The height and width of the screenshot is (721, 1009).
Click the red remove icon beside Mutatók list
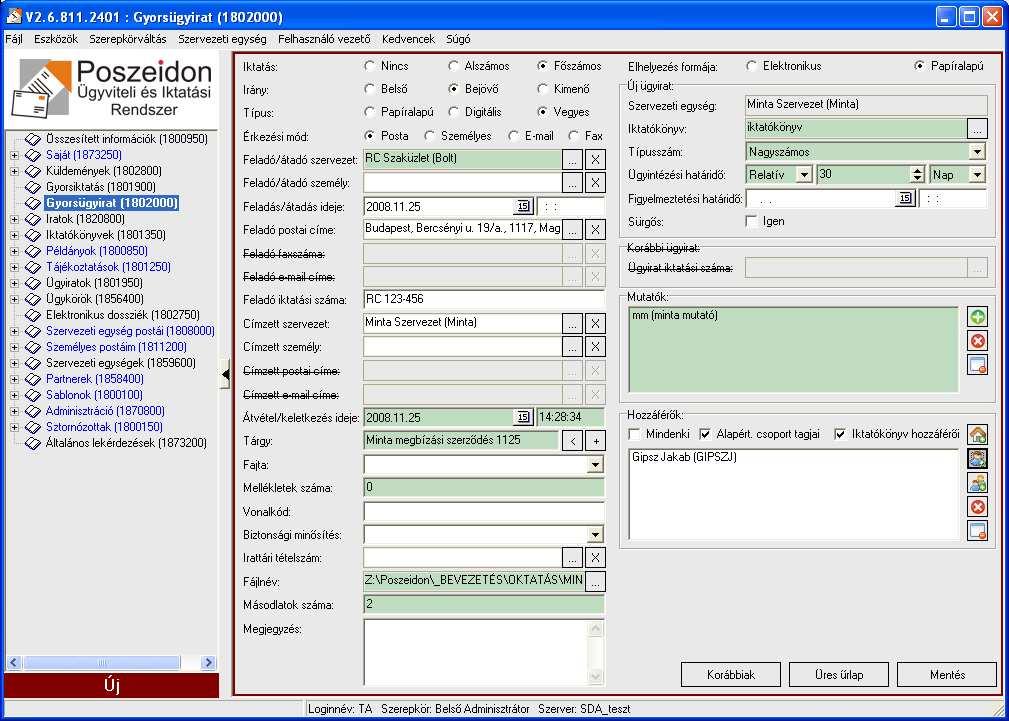(977, 341)
